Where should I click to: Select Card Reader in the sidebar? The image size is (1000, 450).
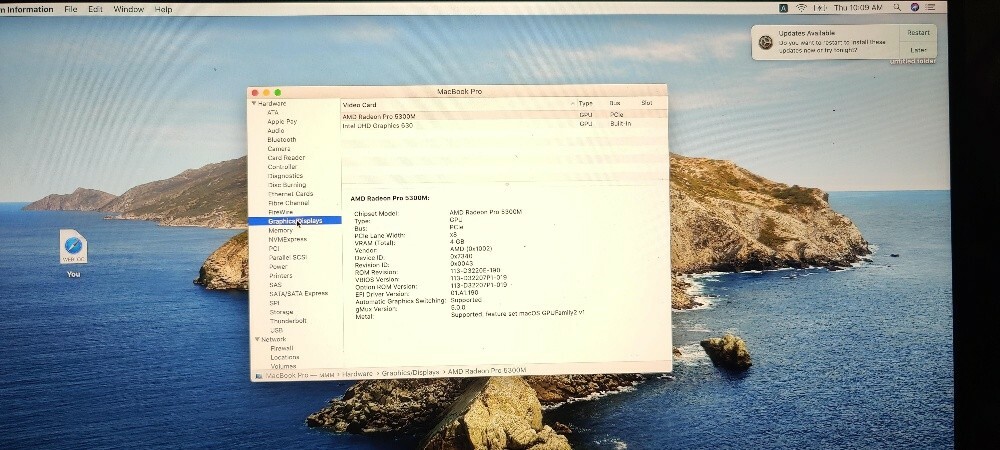[x=286, y=157]
